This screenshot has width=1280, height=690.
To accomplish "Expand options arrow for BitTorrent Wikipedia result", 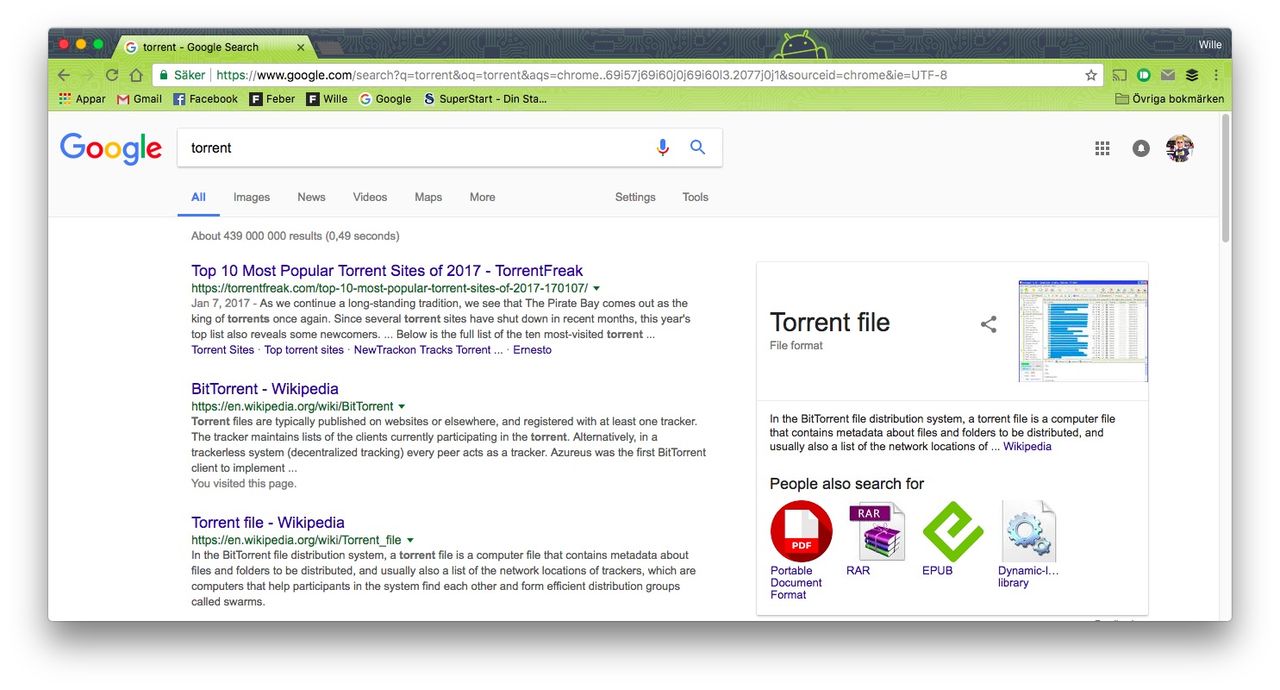I will pyautogui.click(x=402, y=407).
